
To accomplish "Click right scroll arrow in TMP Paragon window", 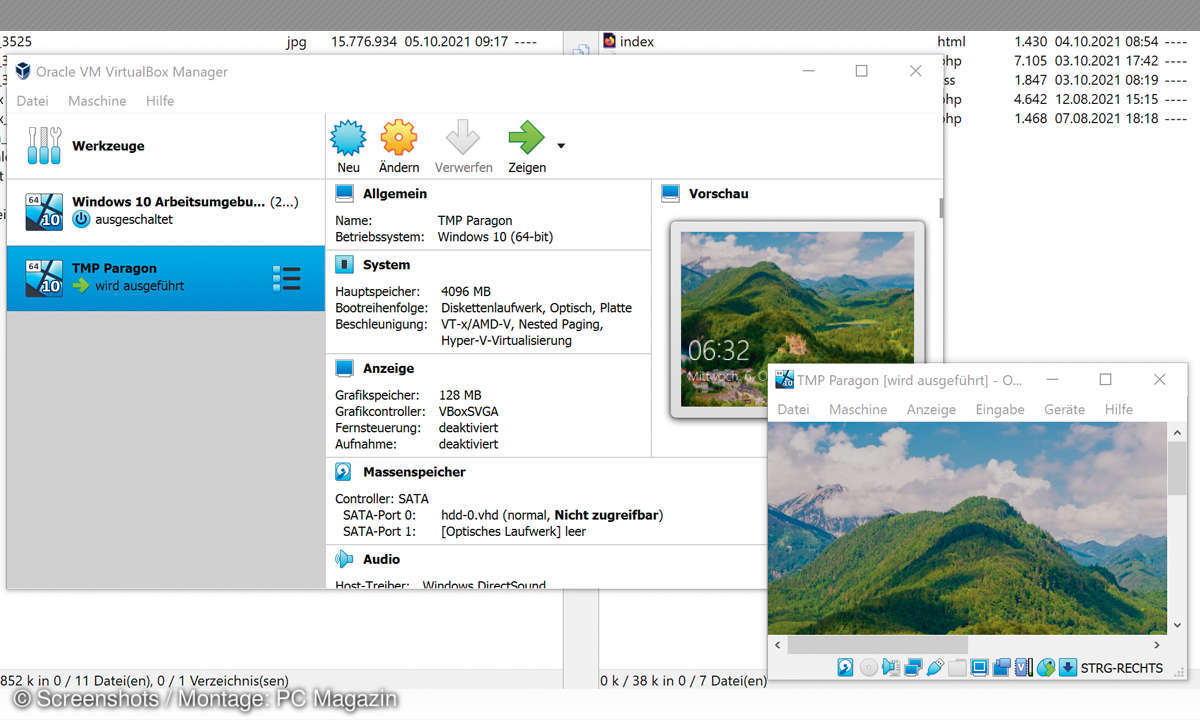I will tap(1157, 645).
